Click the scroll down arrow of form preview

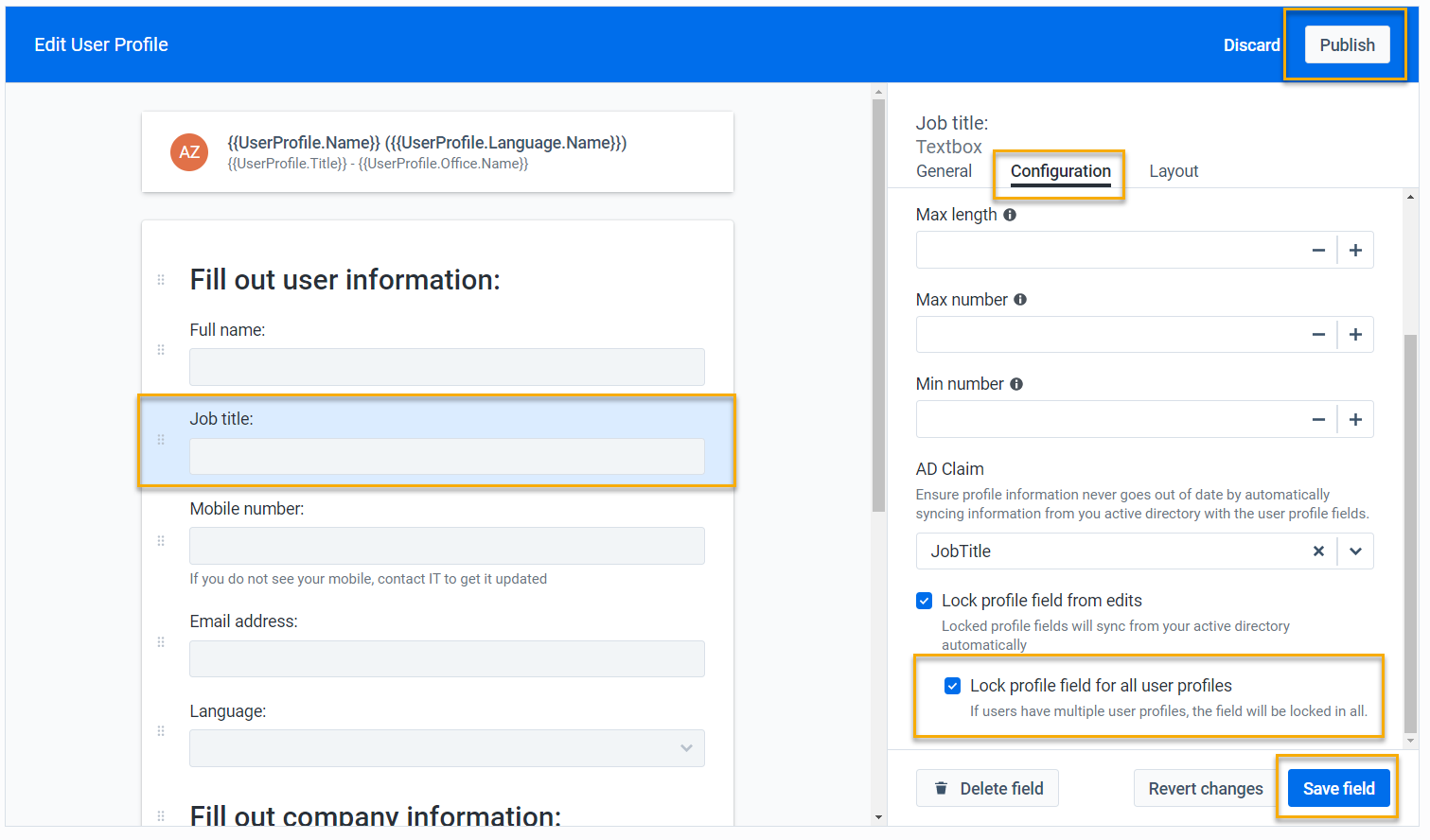click(878, 817)
